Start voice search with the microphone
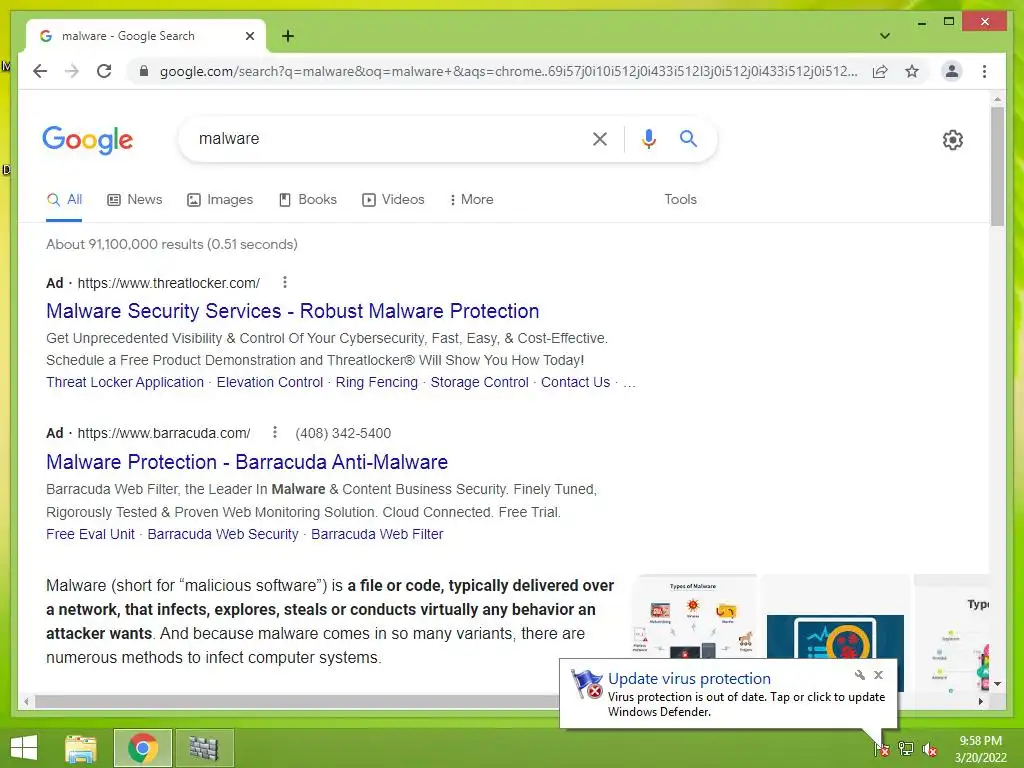 648,138
